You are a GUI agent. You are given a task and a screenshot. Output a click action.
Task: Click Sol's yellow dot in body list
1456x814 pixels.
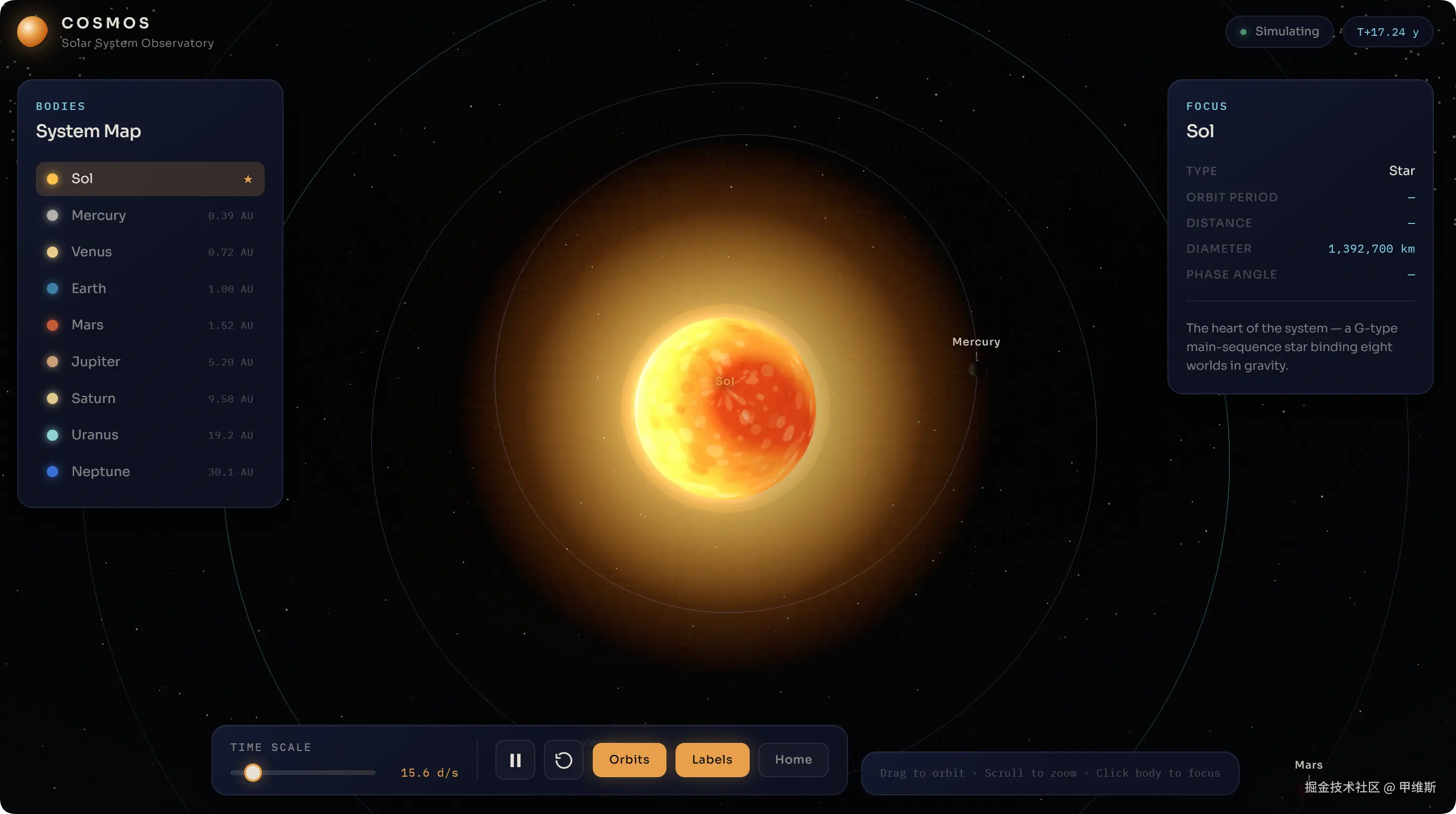(52, 179)
